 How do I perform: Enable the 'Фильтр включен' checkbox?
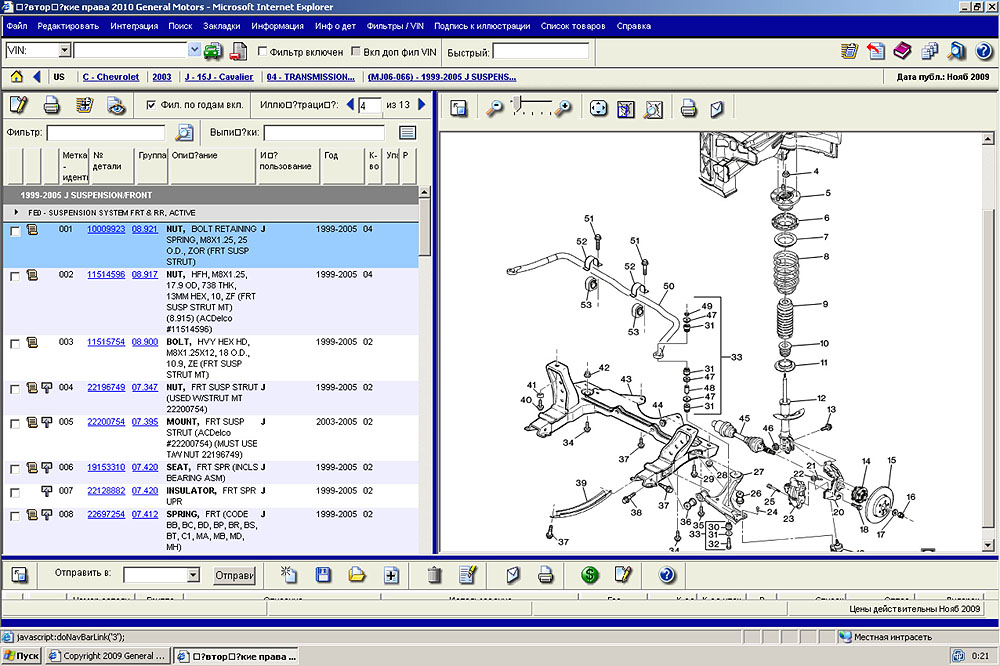[x=263, y=51]
